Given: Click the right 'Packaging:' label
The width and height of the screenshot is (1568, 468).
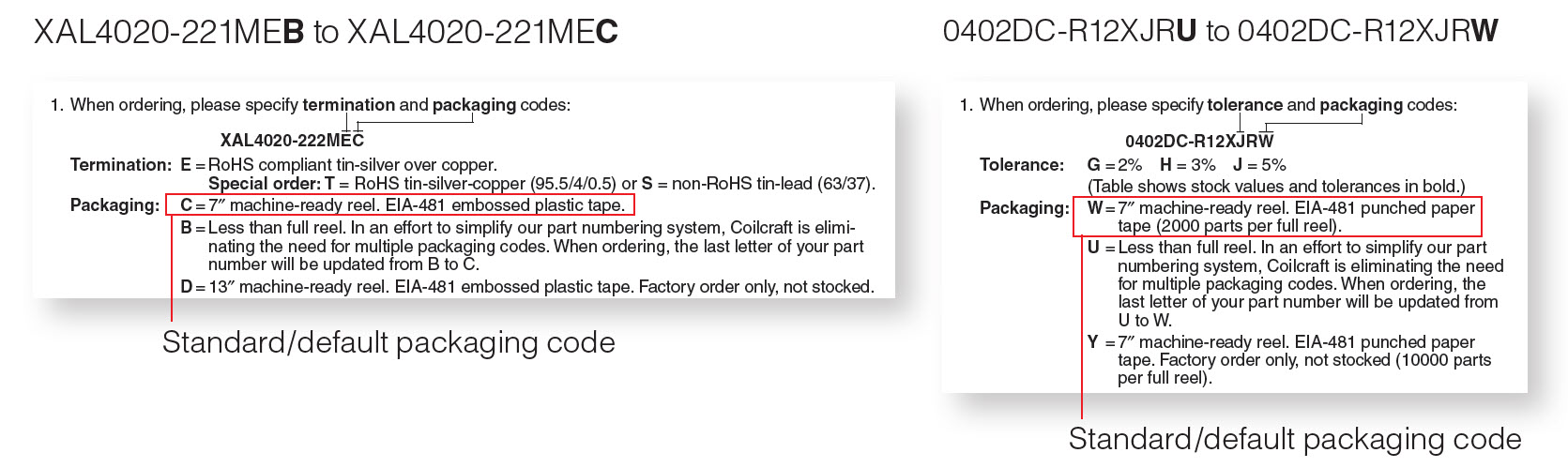Looking at the screenshot, I should [1025, 207].
